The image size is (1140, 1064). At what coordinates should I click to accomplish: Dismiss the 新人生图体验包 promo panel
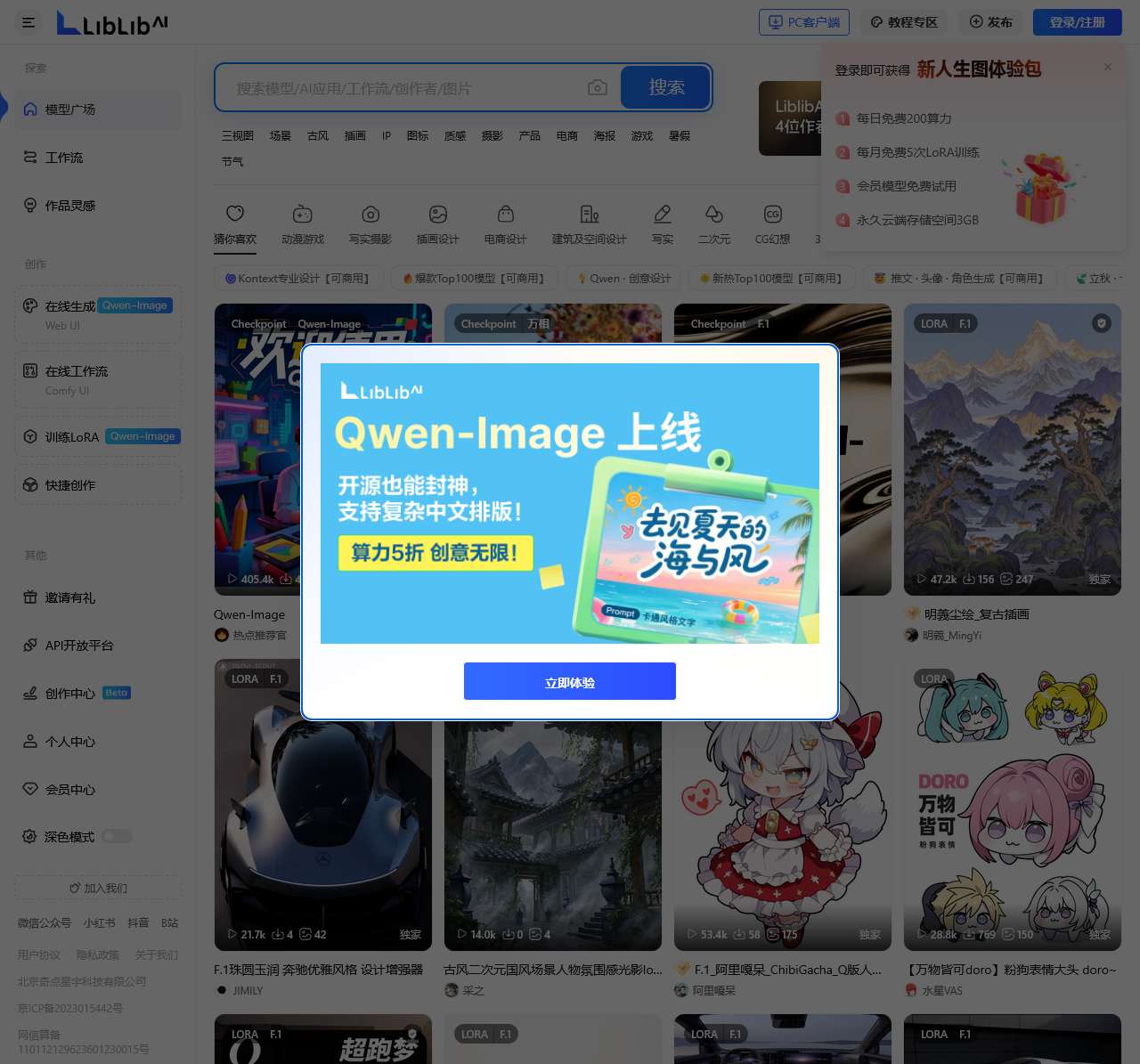1107,67
